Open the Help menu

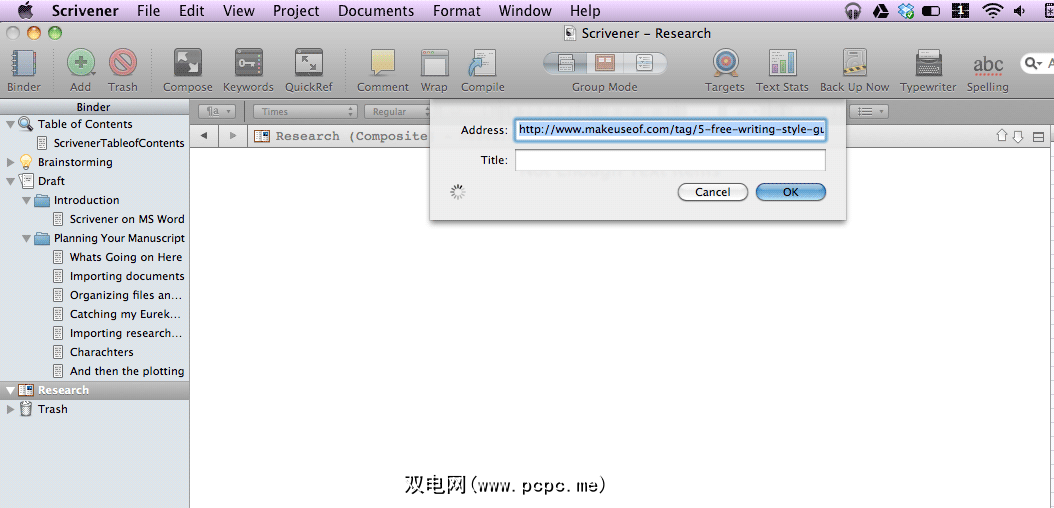[x=585, y=11]
